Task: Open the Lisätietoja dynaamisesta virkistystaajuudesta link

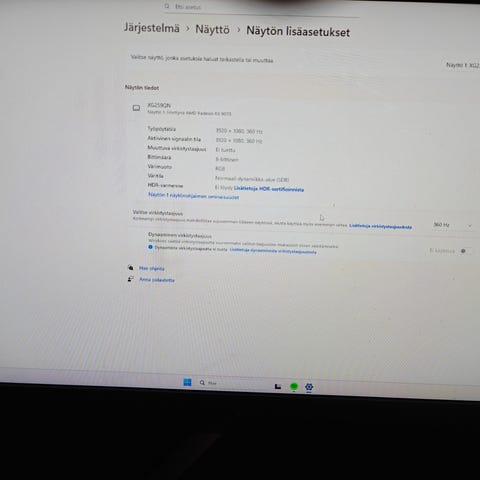Action: point(273,251)
